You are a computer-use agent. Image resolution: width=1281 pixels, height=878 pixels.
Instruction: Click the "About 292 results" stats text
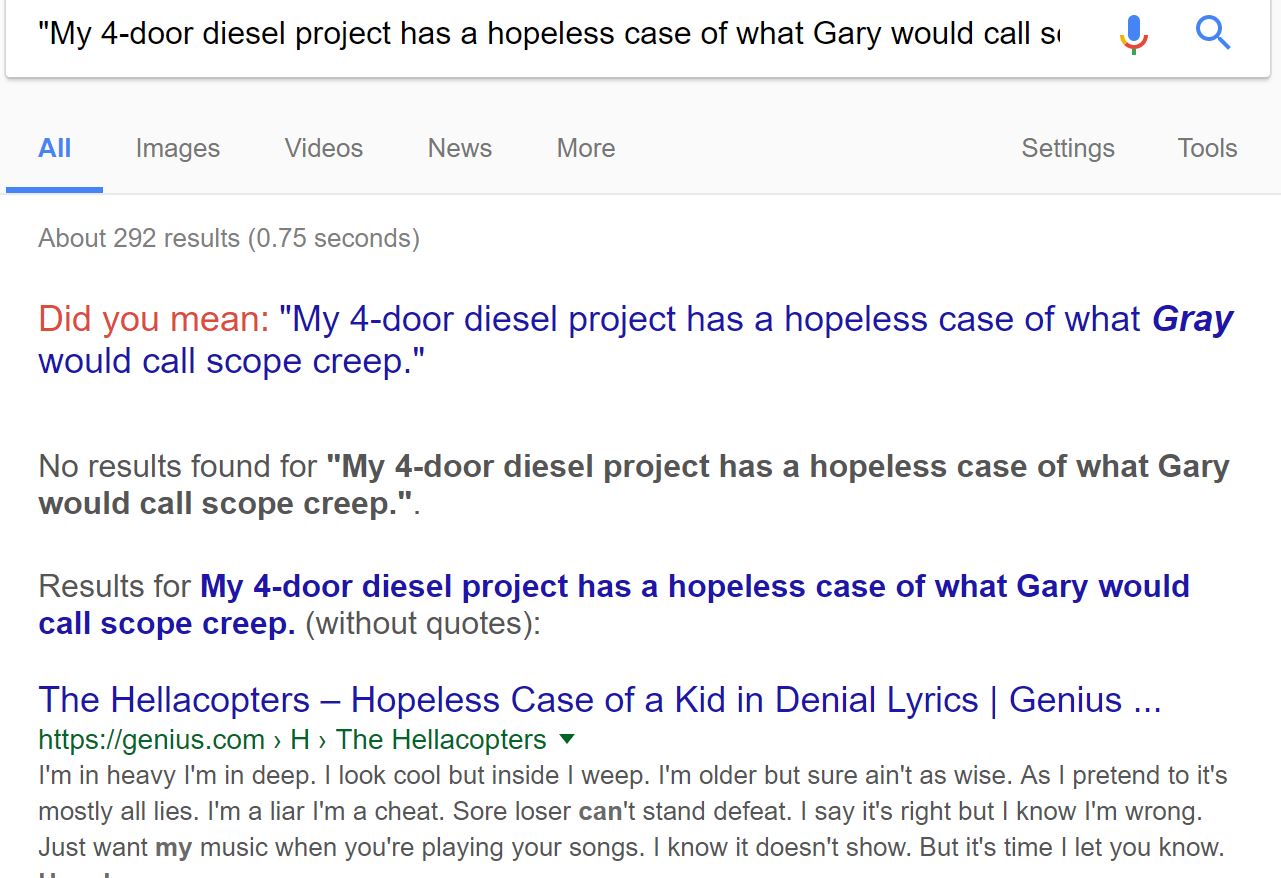pos(229,239)
